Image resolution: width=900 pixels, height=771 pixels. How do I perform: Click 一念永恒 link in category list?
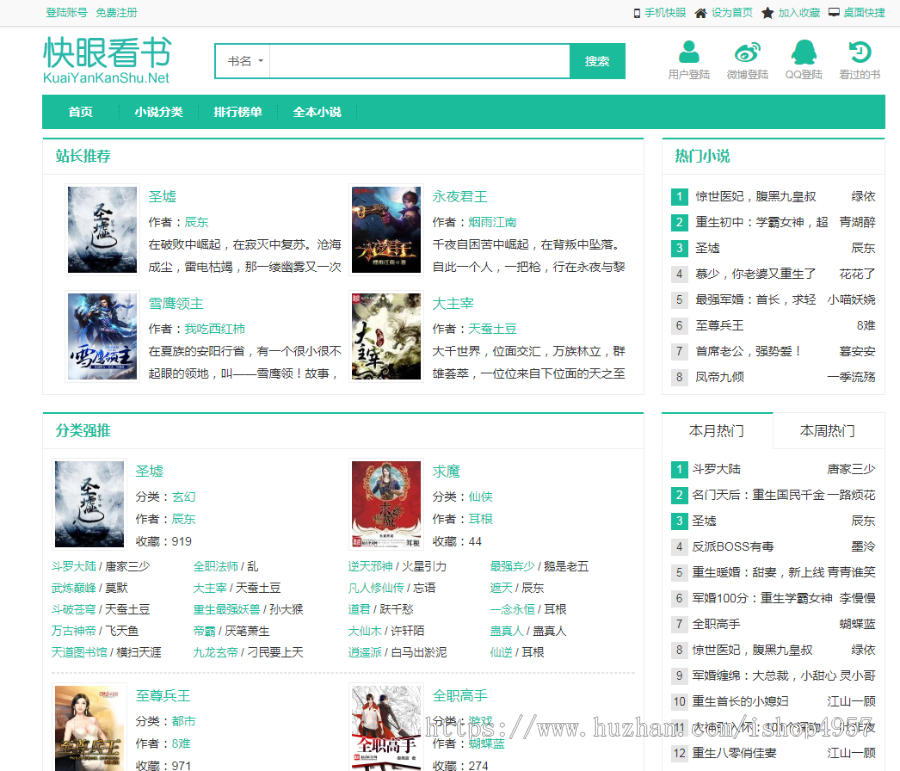tap(513, 610)
